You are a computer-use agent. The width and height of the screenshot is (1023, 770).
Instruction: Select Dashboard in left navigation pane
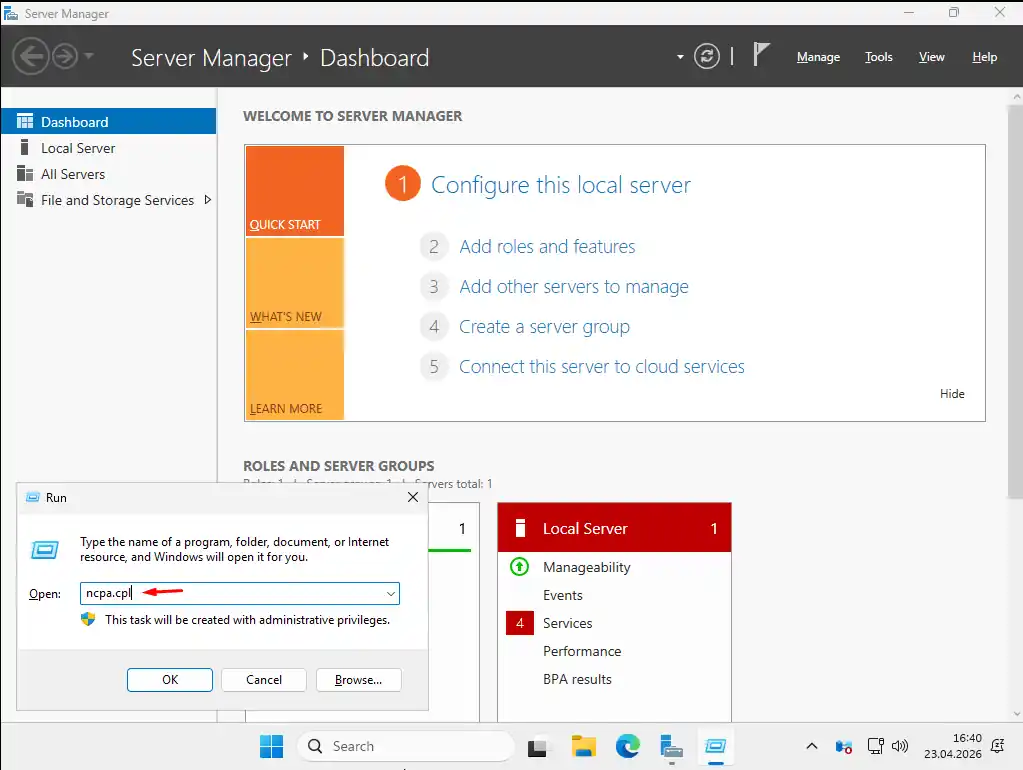pyautogui.click(x=108, y=121)
